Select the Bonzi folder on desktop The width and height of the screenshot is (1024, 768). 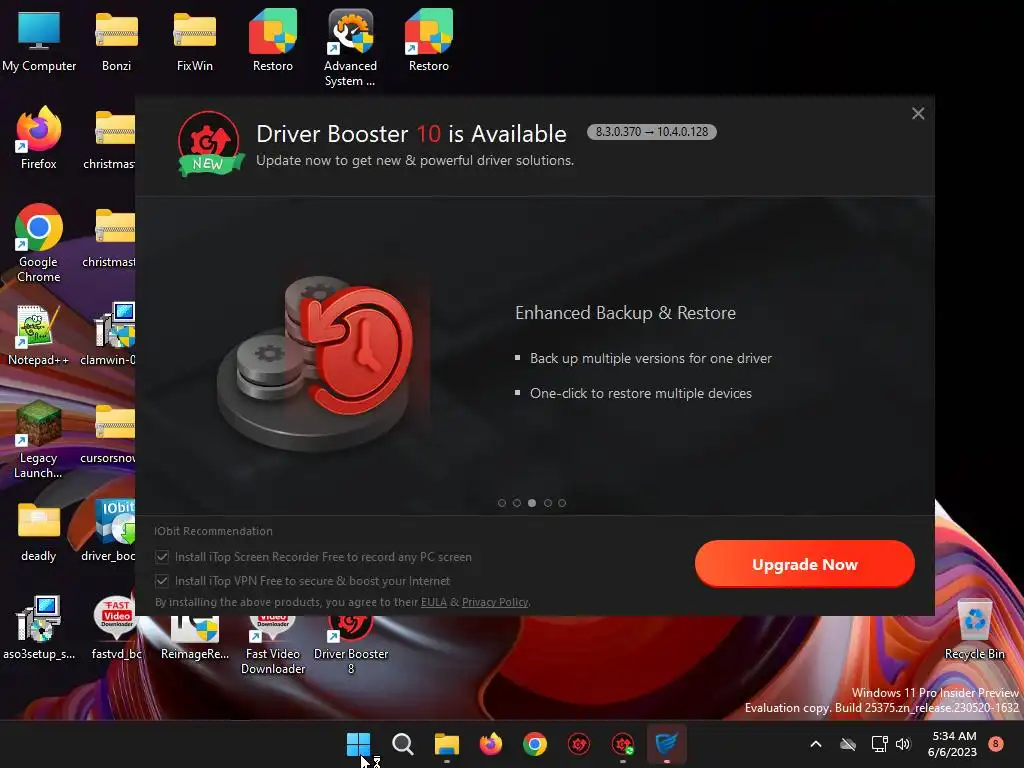pos(116,42)
